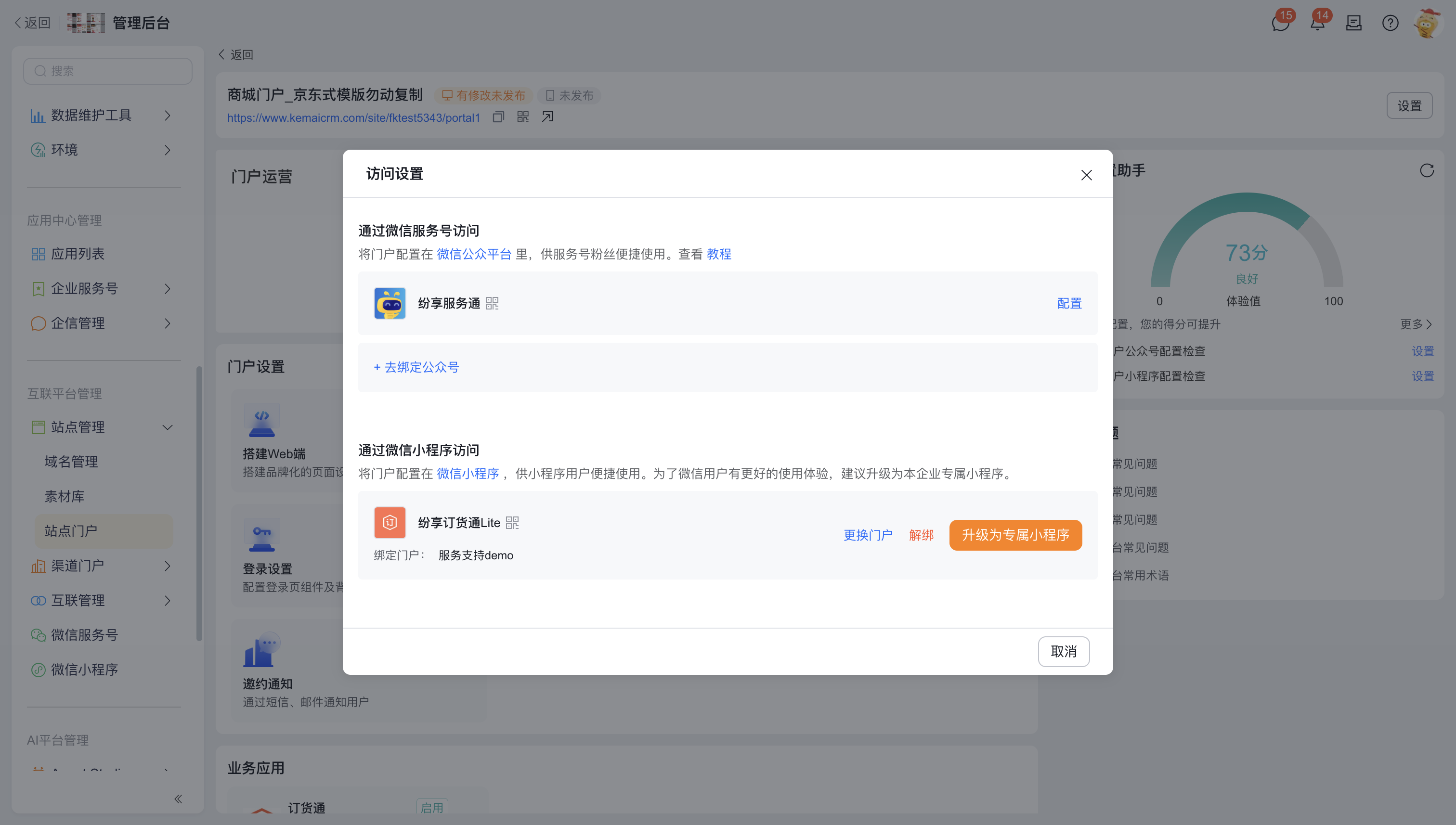Click the 设置 button on portal header

[x=1409, y=105]
